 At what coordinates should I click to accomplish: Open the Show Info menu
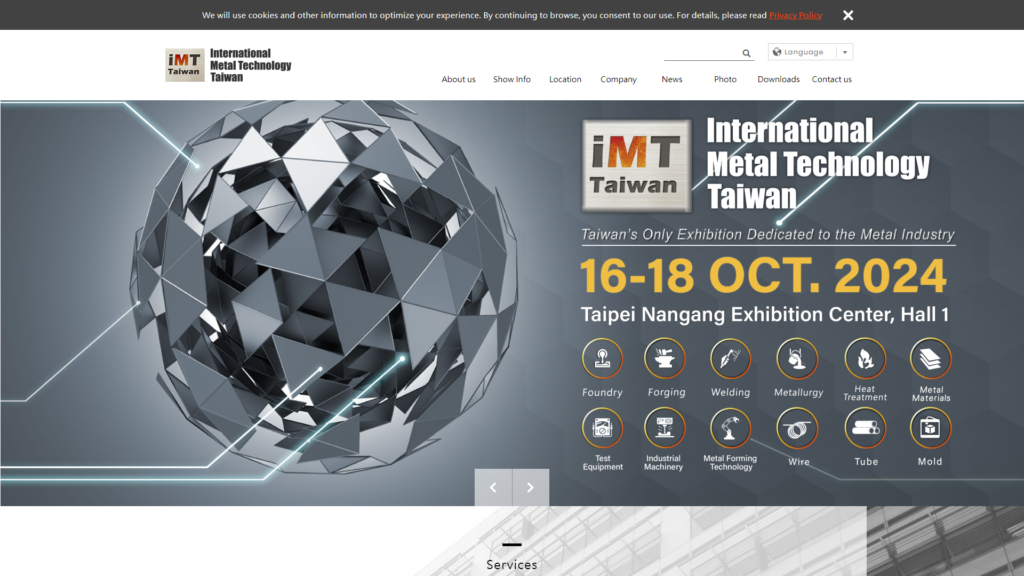512,79
